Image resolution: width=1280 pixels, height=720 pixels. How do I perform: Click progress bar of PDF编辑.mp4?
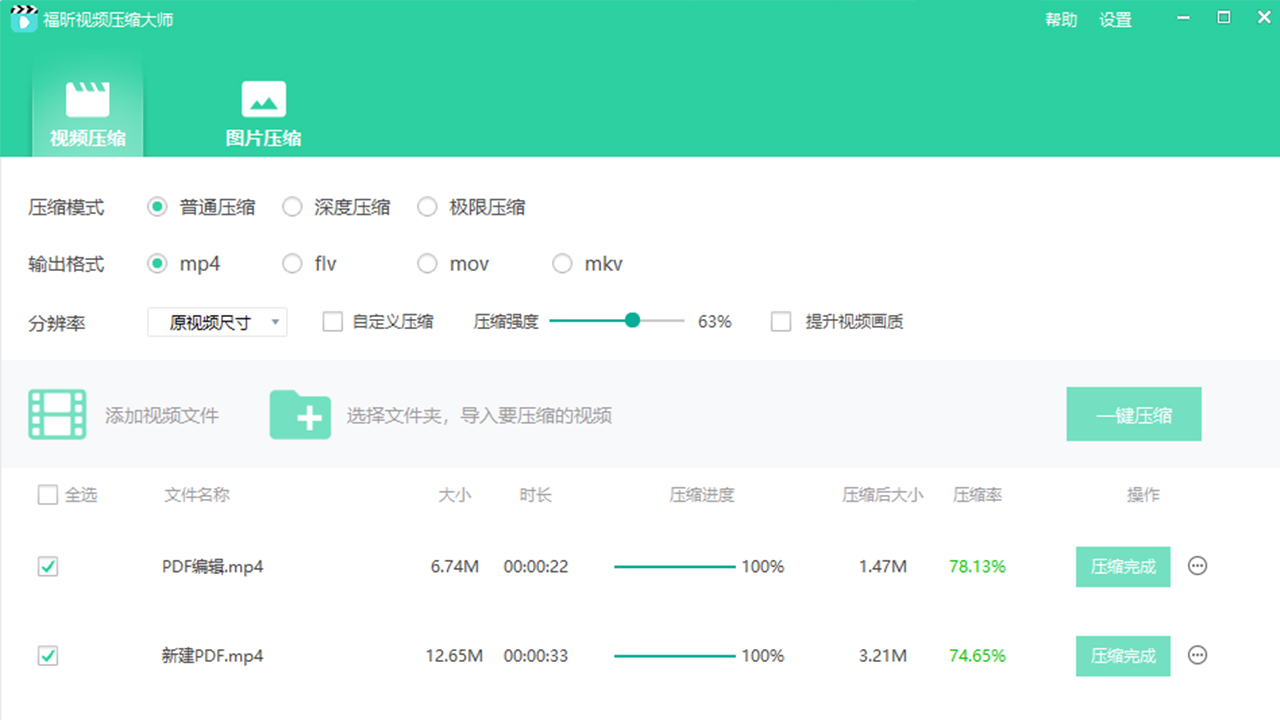pos(674,566)
